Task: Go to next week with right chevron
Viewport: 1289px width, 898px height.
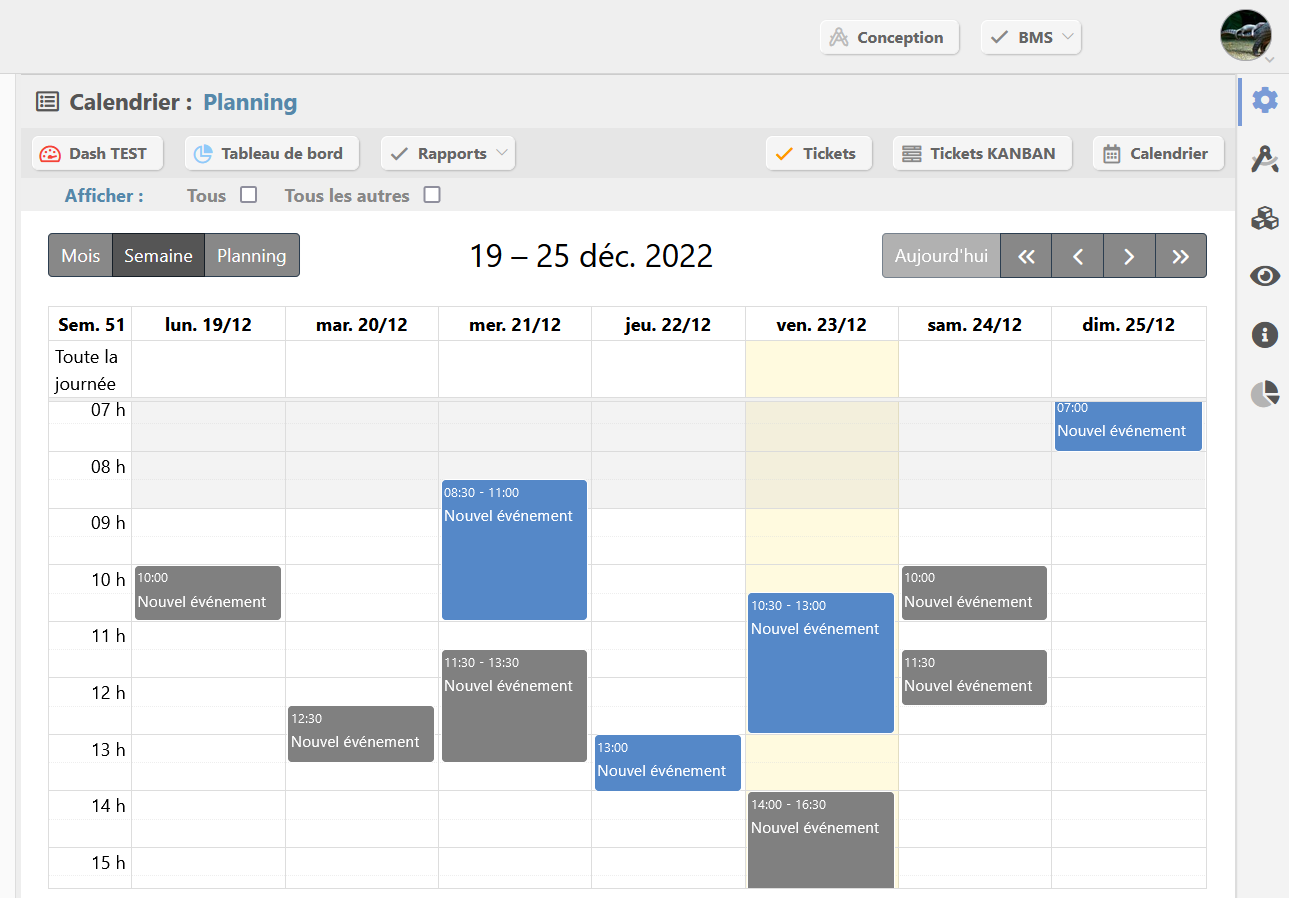Action: 1129,256
